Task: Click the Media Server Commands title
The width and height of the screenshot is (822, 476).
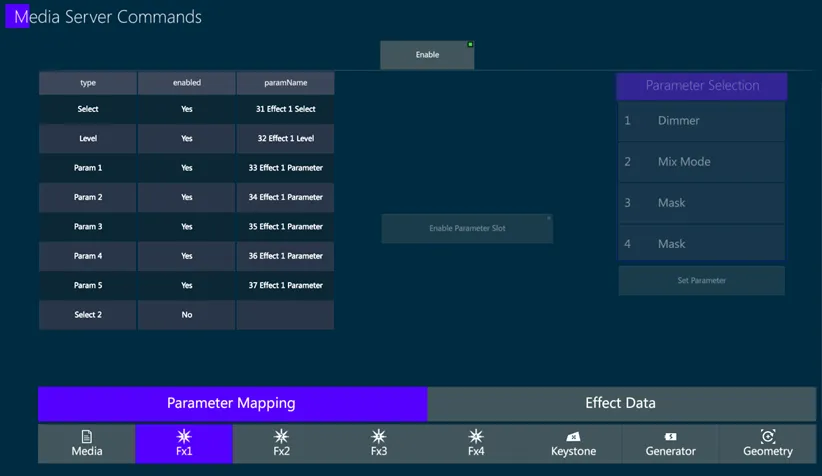Action: [108, 17]
